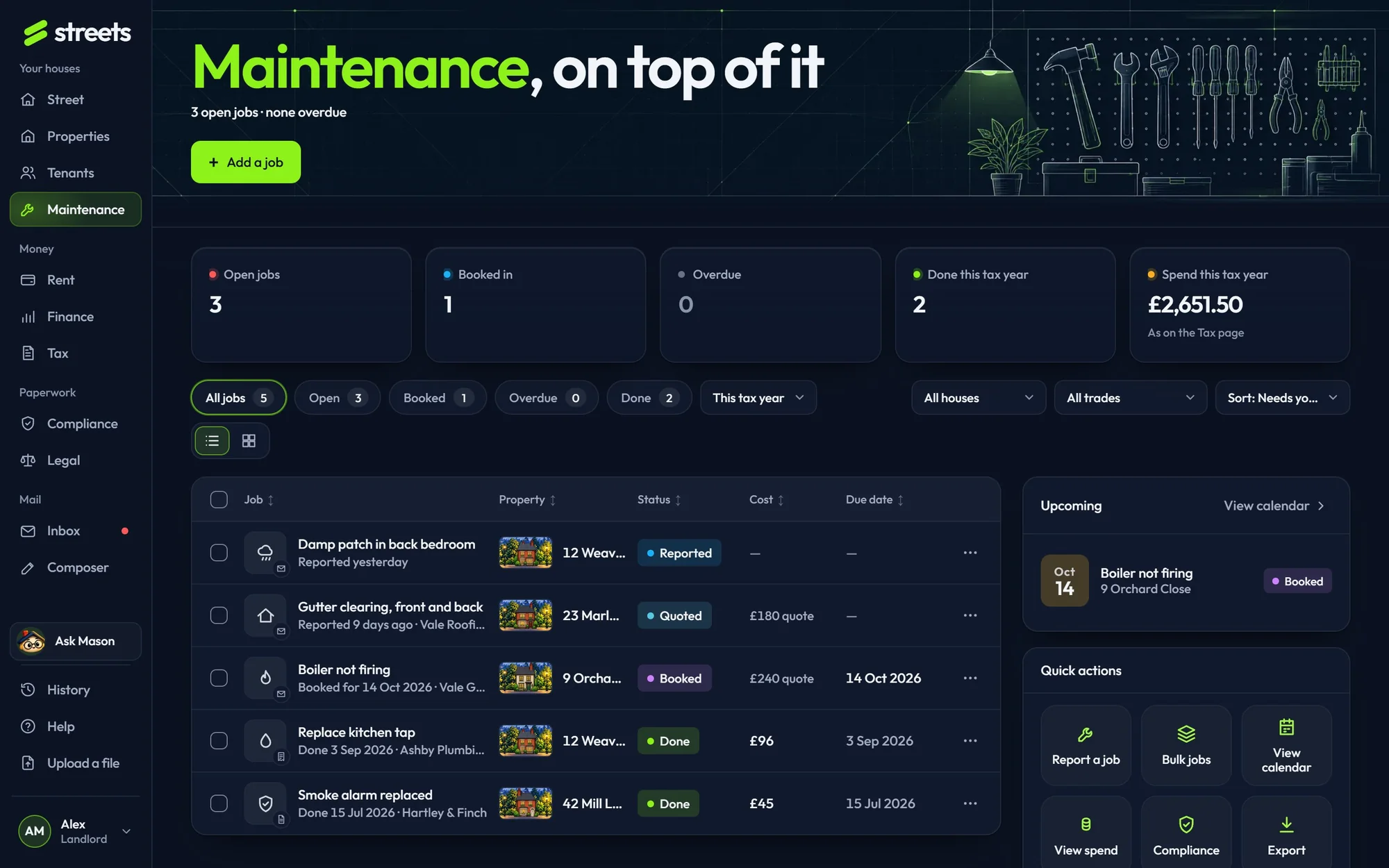Click View spend quick action

pyautogui.click(x=1086, y=832)
